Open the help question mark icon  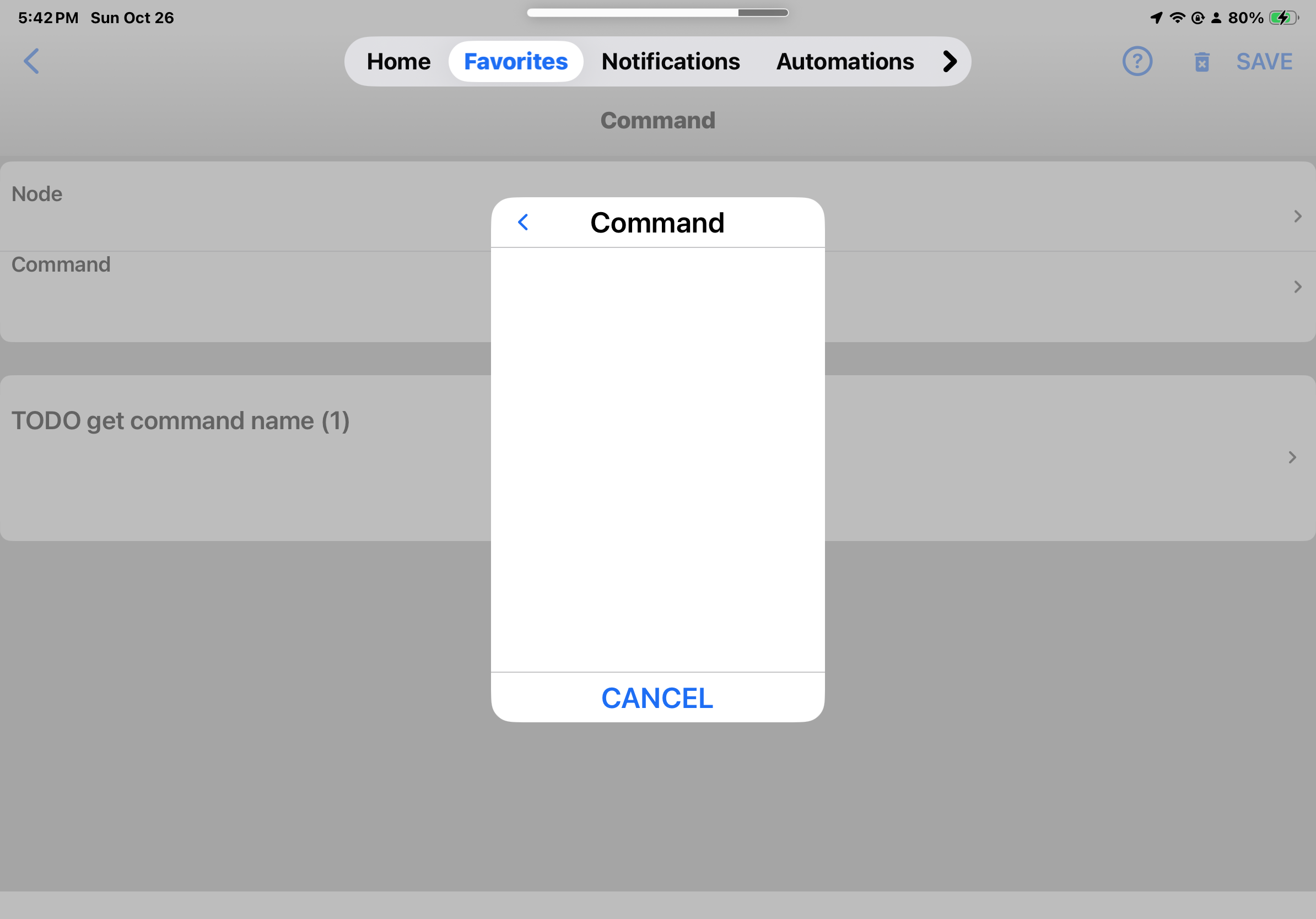(1137, 61)
